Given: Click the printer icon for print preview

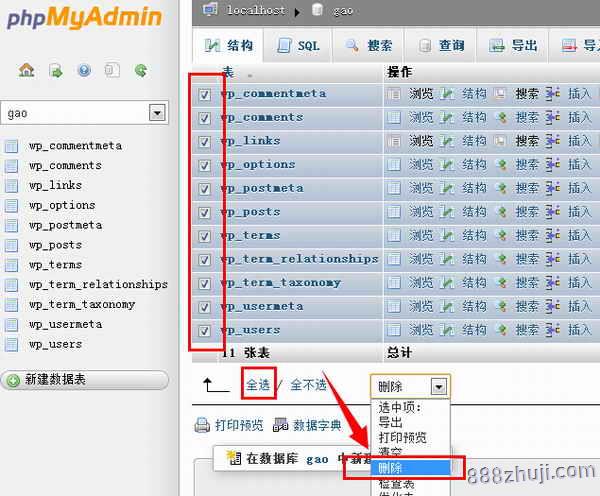Looking at the screenshot, I should [x=202, y=425].
